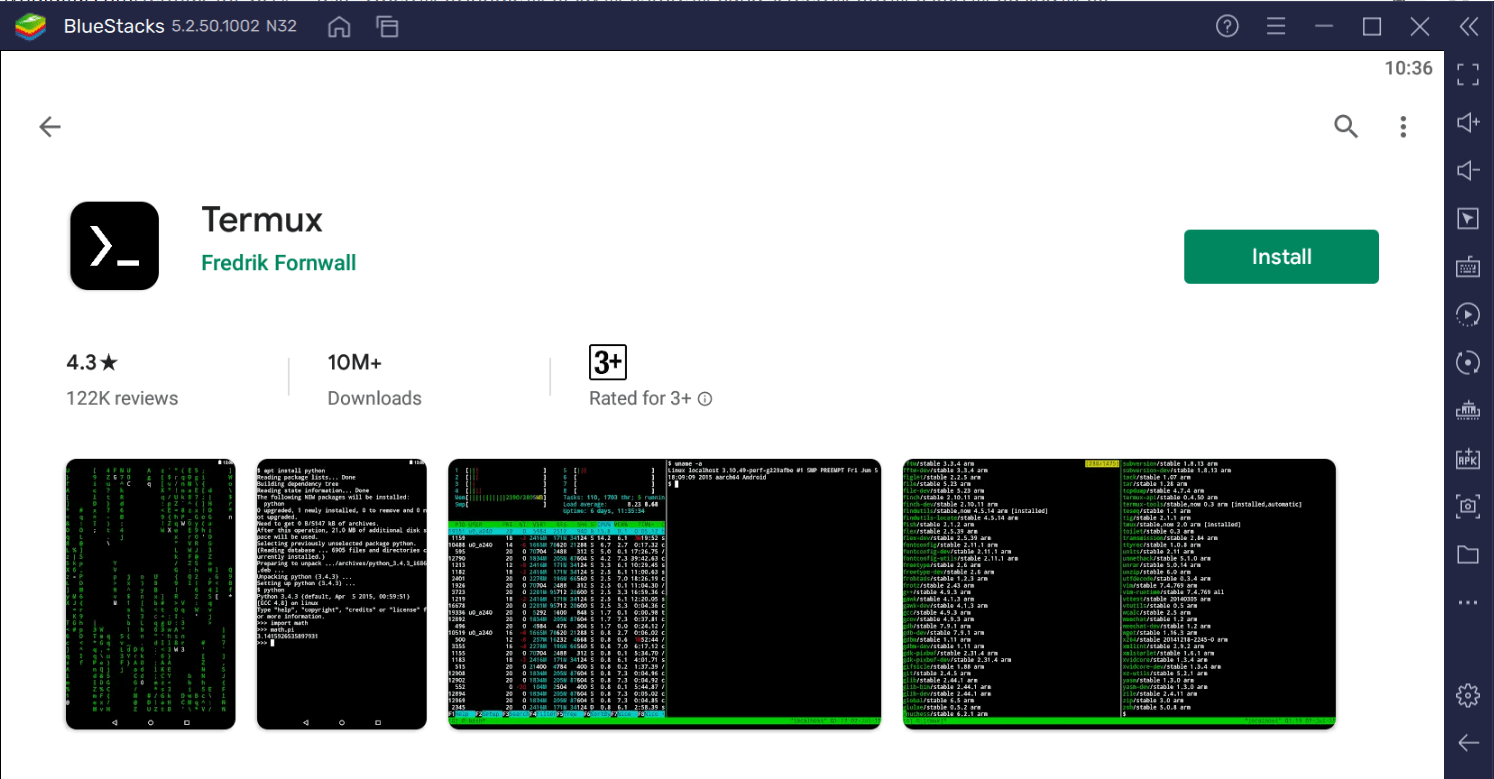Open the BlueStacks hamburger menu
Screen dimensions: 1494x779
1275,26
